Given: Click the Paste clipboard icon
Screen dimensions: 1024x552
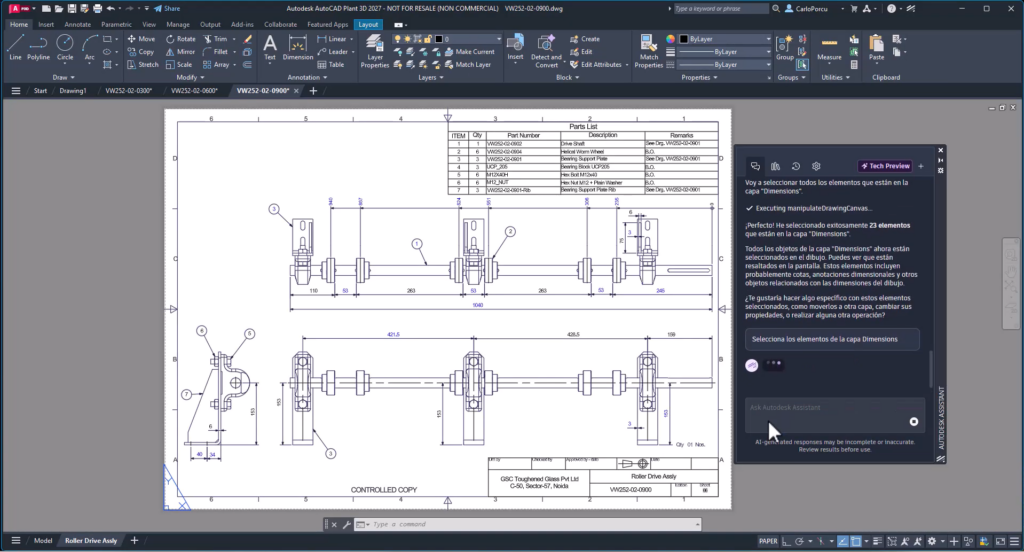Looking at the screenshot, I should click(876, 48).
